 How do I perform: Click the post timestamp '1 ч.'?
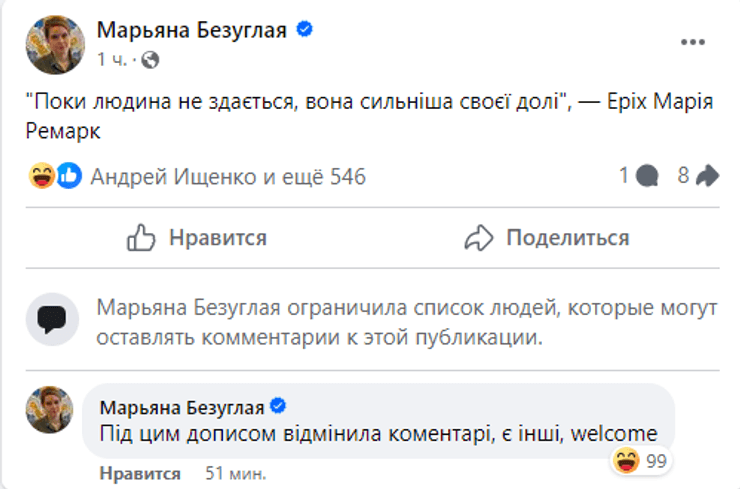click(x=111, y=60)
